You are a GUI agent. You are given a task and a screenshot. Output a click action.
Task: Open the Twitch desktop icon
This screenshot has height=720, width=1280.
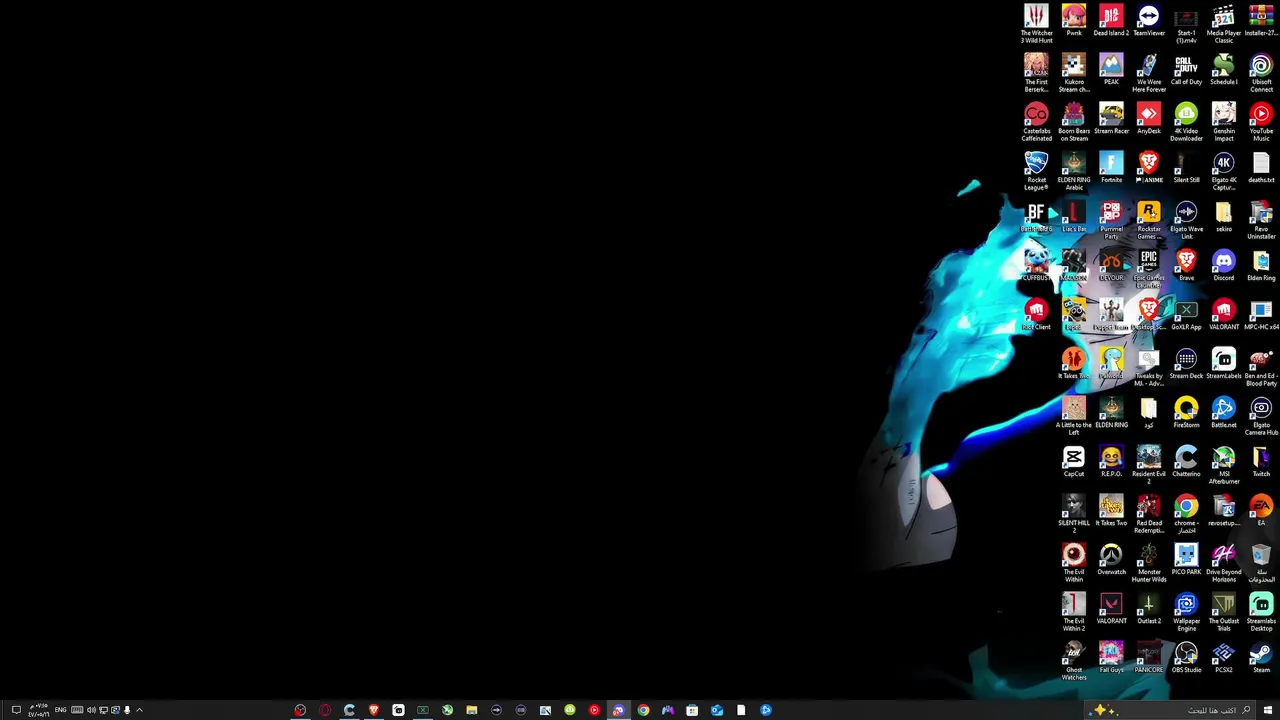(1261, 462)
